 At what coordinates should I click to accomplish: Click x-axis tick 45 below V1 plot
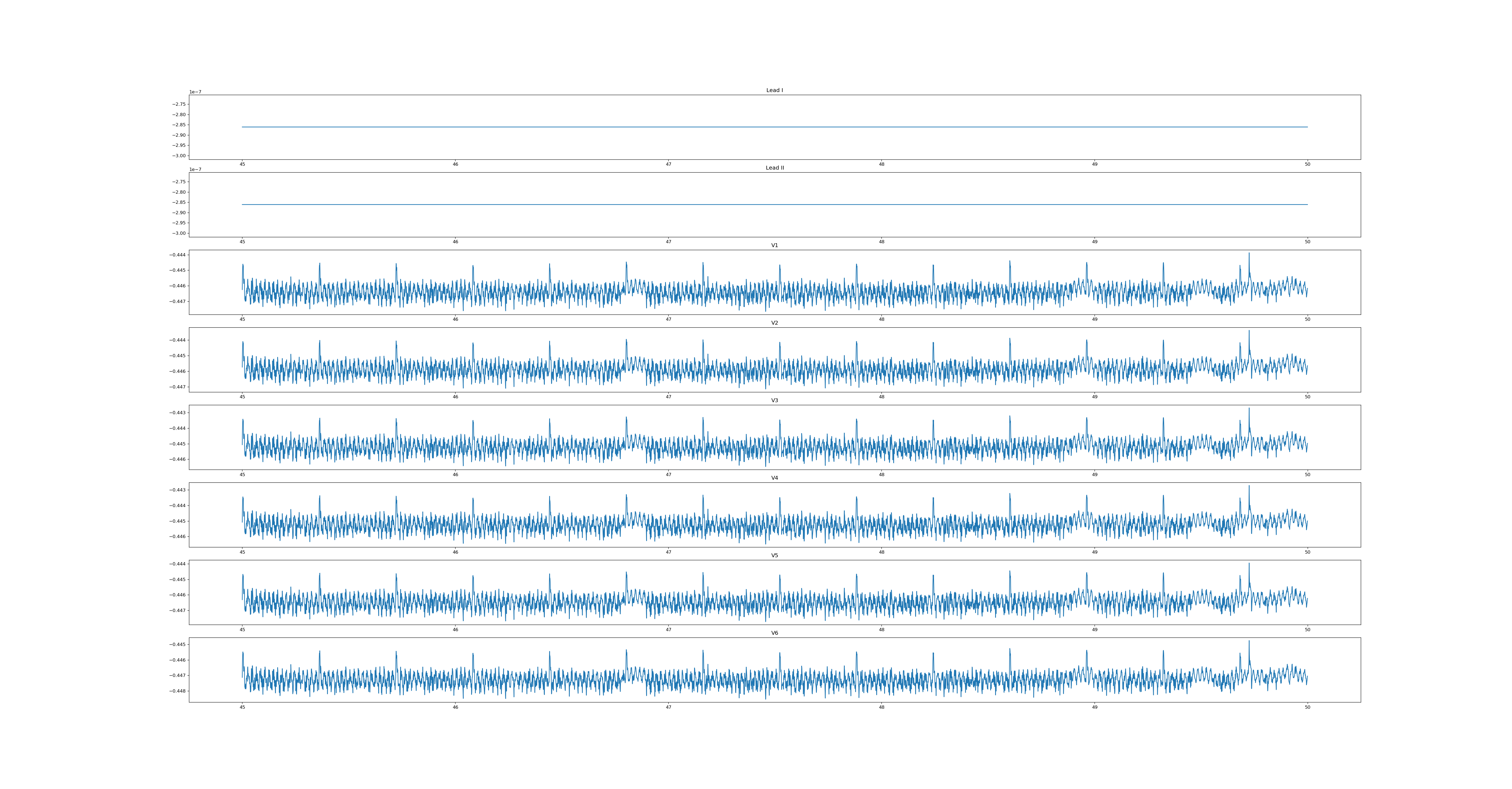(242, 319)
